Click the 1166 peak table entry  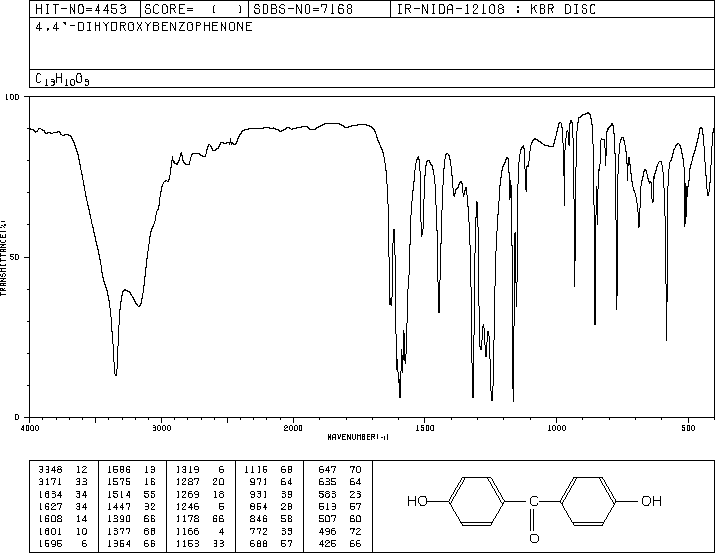click(200, 532)
